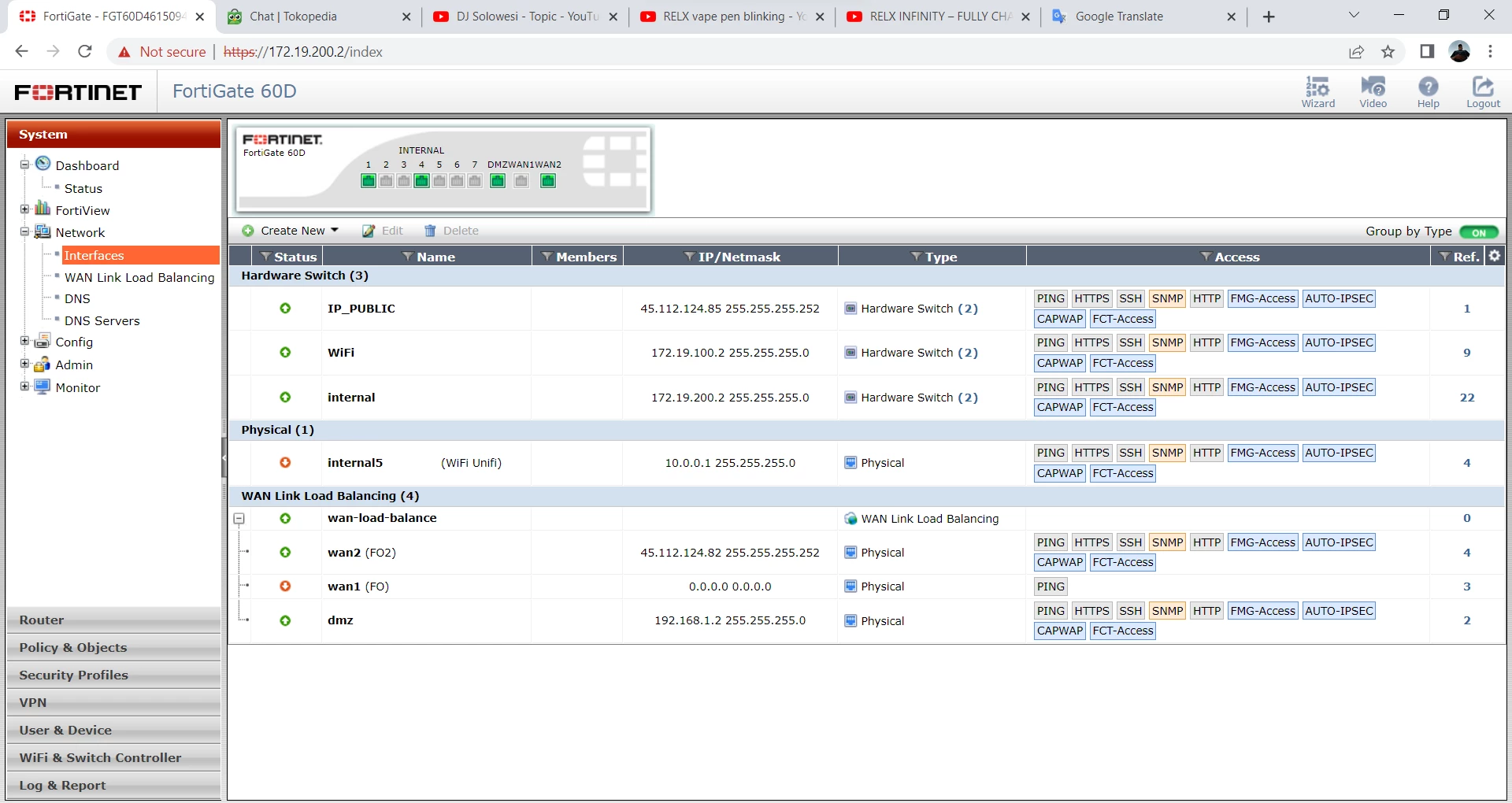The height and width of the screenshot is (803, 1512).
Task: Open the Wizard tool in header
Action: (x=1317, y=91)
